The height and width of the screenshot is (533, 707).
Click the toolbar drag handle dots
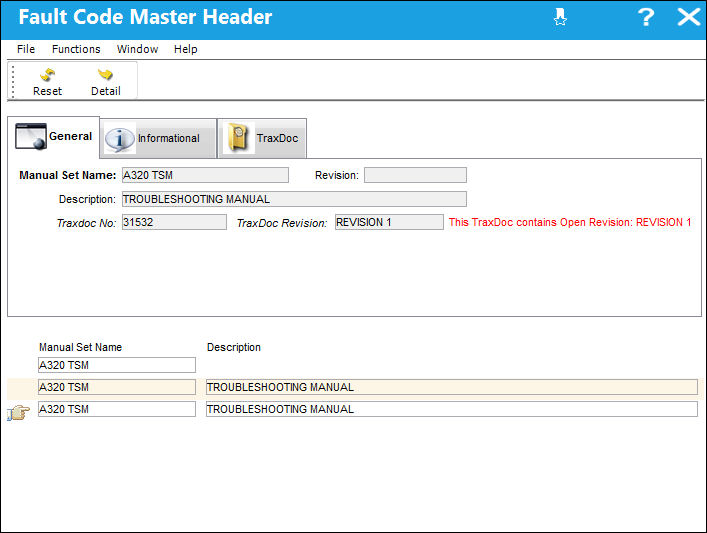13,81
